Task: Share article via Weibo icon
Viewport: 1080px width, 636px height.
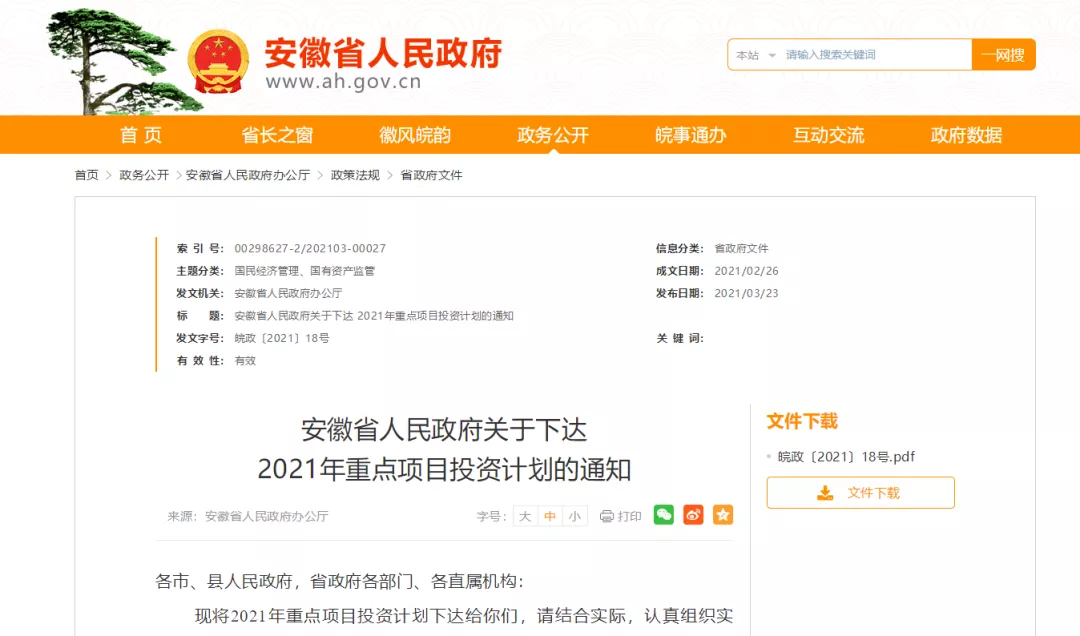Action: (x=693, y=515)
